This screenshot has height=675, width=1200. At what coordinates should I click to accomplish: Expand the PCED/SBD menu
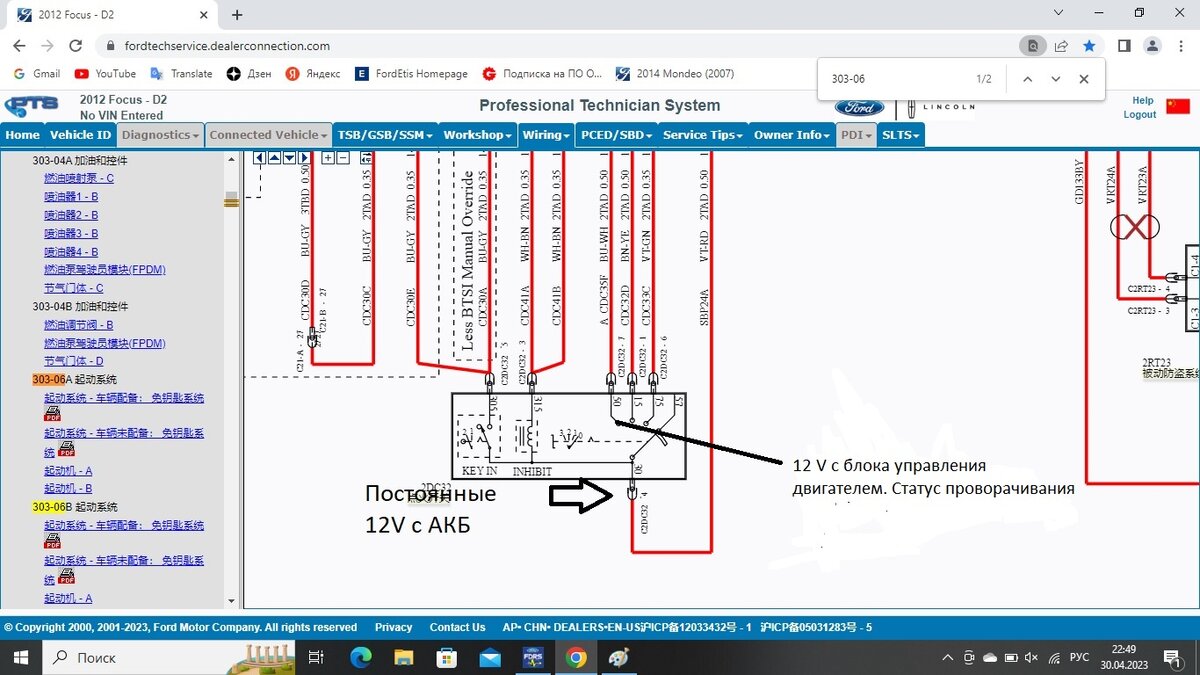click(616, 135)
